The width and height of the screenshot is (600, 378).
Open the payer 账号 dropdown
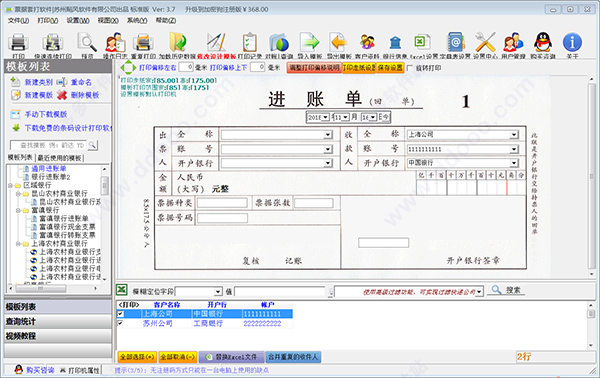point(328,149)
